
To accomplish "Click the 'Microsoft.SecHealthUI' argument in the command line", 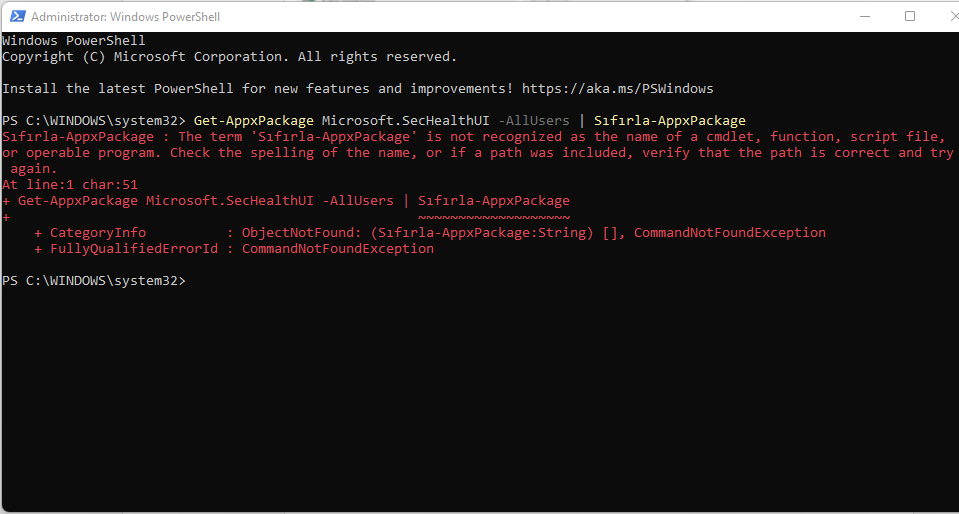I will [405, 121].
